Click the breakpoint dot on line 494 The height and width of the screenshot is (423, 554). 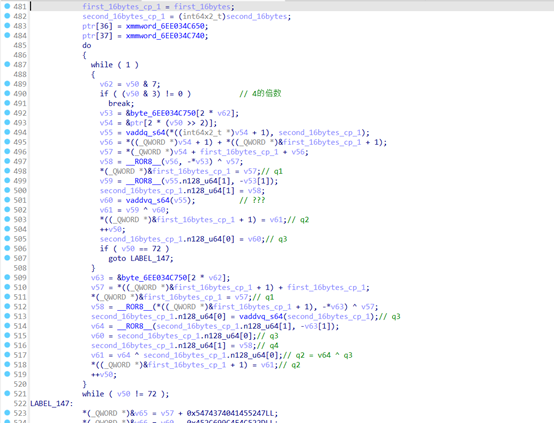7,132
